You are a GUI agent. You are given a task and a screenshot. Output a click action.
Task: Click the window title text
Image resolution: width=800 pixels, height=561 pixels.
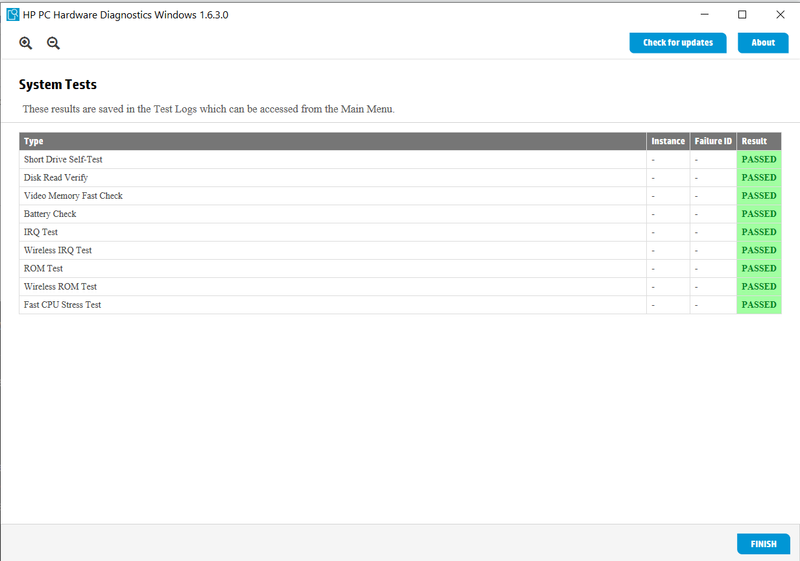pyautogui.click(x=126, y=15)
